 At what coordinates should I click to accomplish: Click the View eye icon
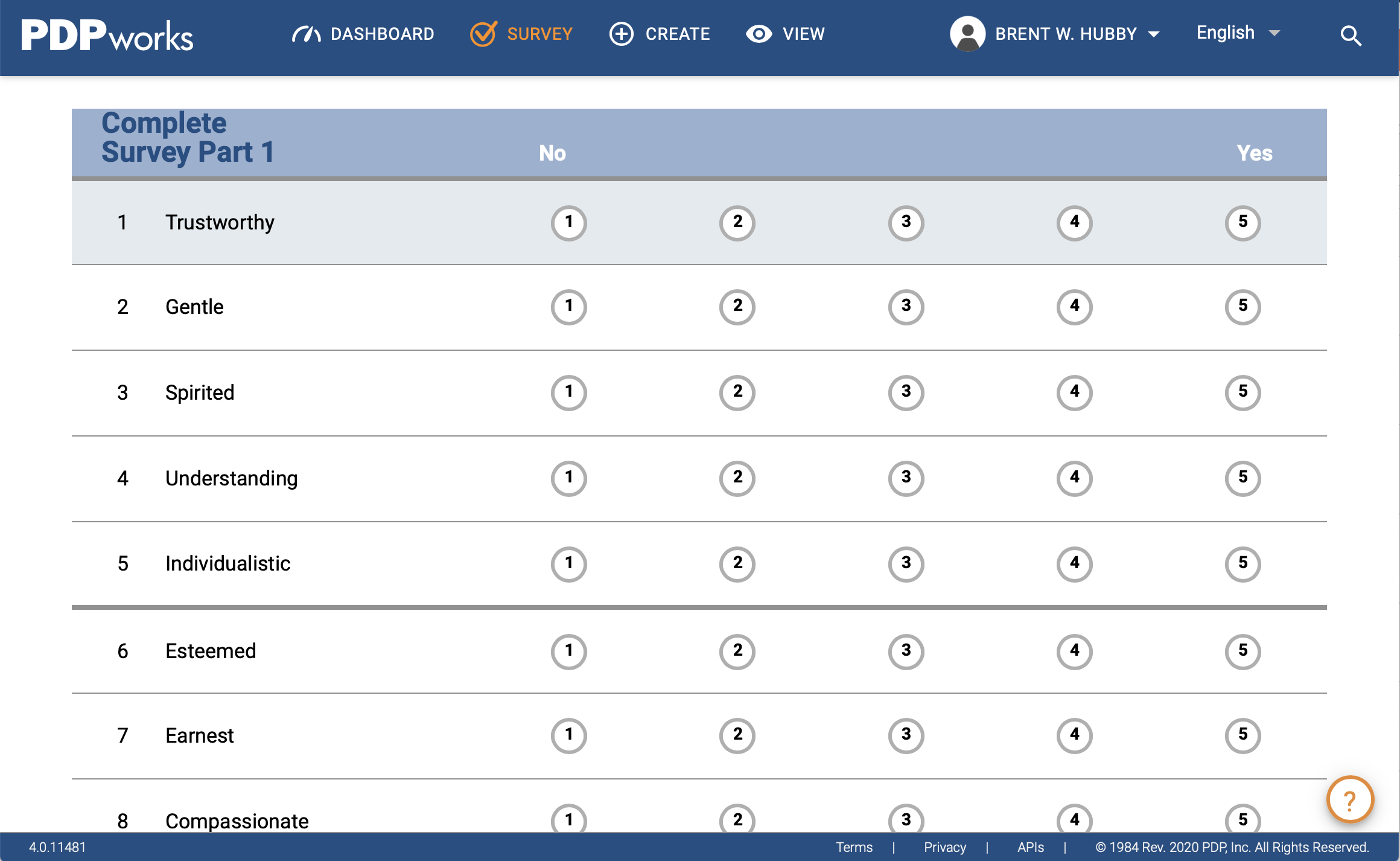pyautogui.click(x=759, y=34)
